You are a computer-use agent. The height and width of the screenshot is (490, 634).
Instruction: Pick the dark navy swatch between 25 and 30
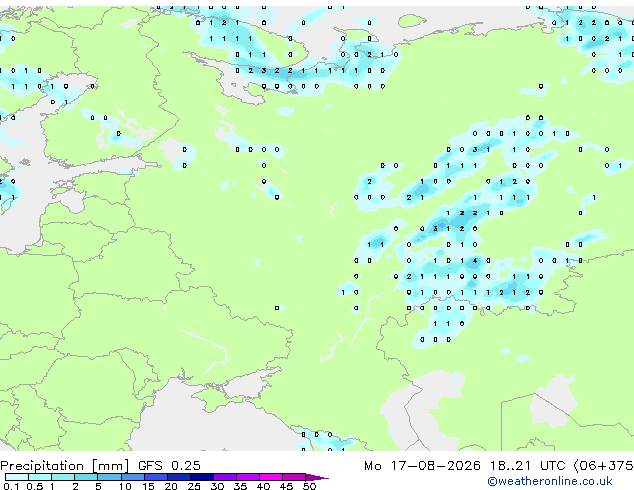pyautogui.click(x=202, y=477)
